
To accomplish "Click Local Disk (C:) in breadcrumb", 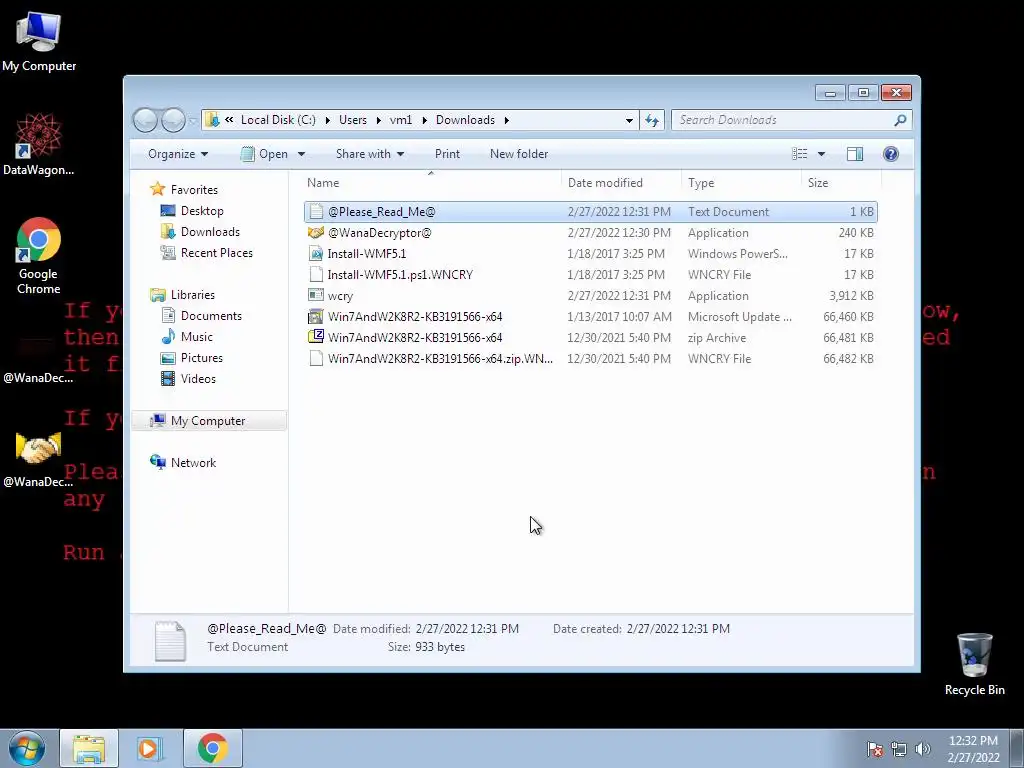I will point(278,120).
